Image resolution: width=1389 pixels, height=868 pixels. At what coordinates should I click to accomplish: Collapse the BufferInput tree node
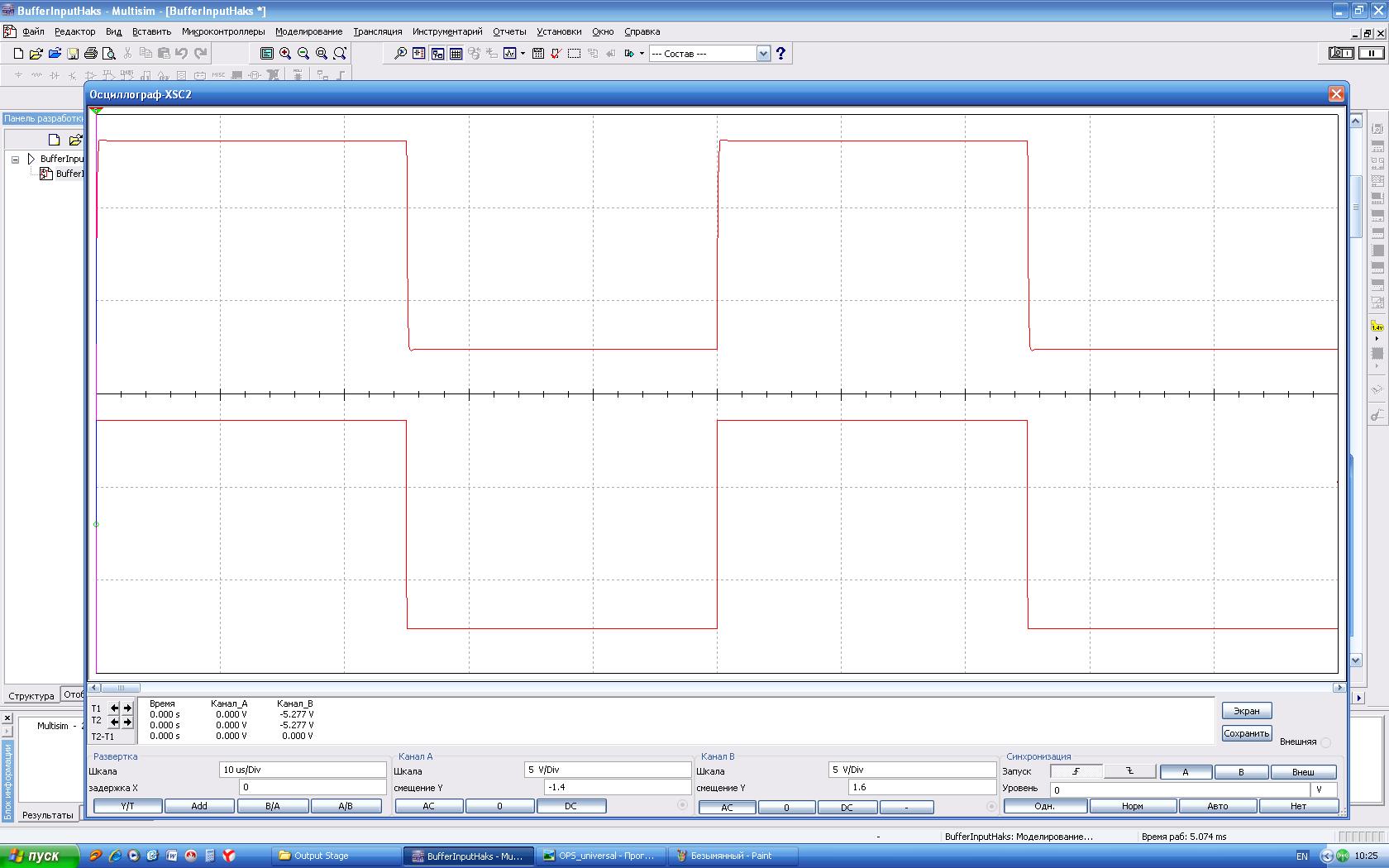click(15, 159)
